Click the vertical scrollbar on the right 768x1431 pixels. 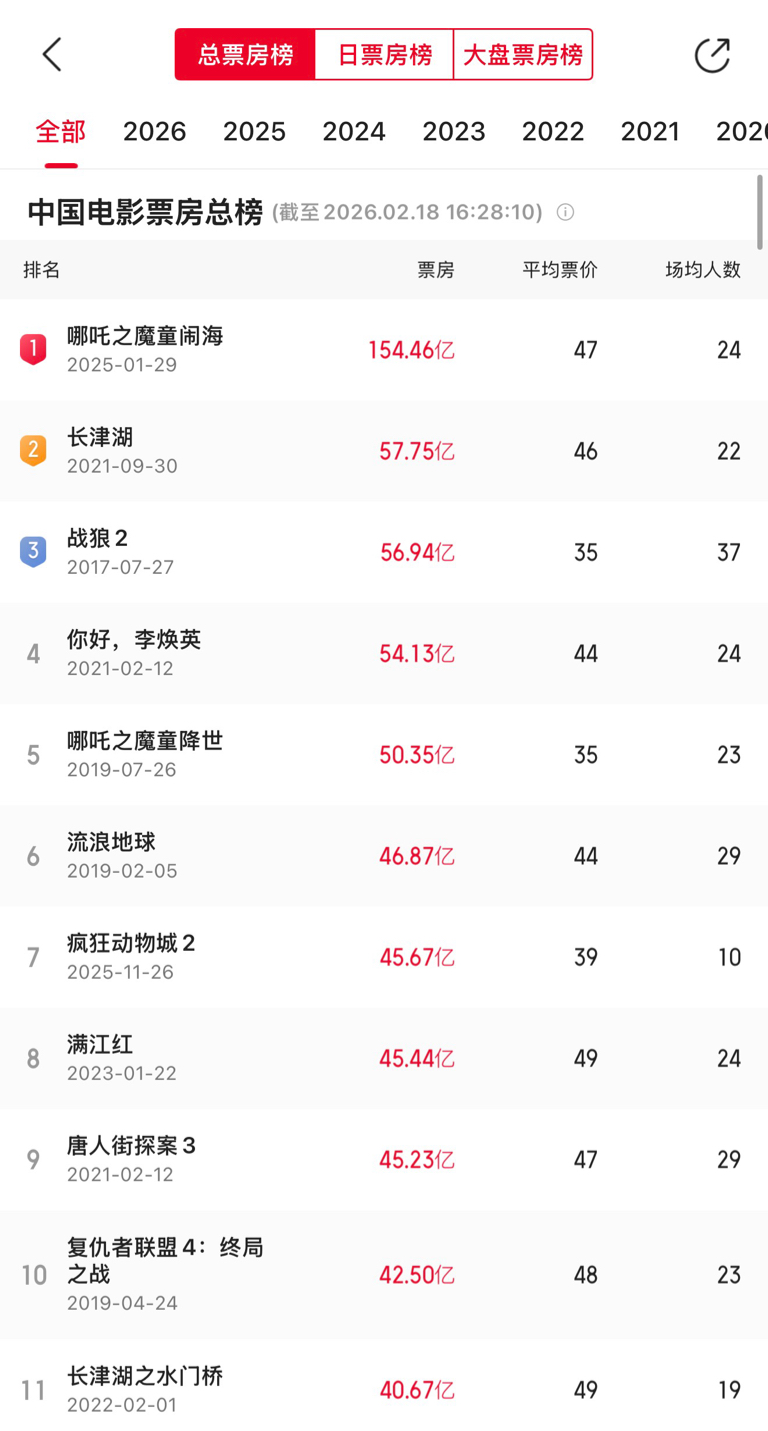pyautogui.click(x=760, y=212)
